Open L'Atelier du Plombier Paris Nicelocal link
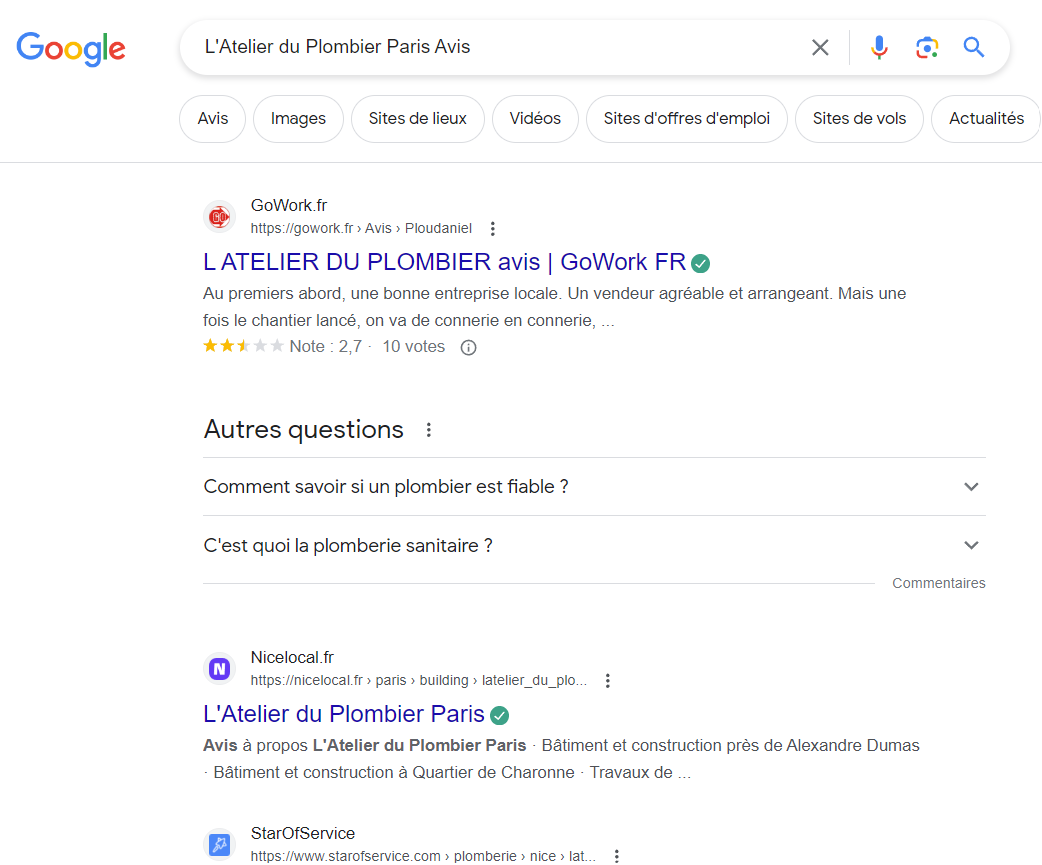 344,714
